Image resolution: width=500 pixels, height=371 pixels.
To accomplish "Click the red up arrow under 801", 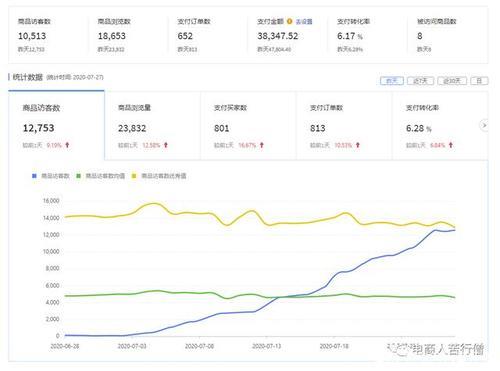I will click(x=262, y=145).
